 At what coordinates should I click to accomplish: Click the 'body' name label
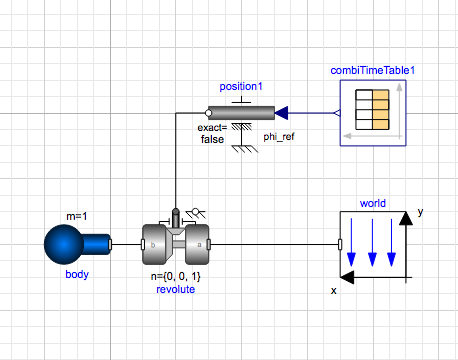coord(77,274)
